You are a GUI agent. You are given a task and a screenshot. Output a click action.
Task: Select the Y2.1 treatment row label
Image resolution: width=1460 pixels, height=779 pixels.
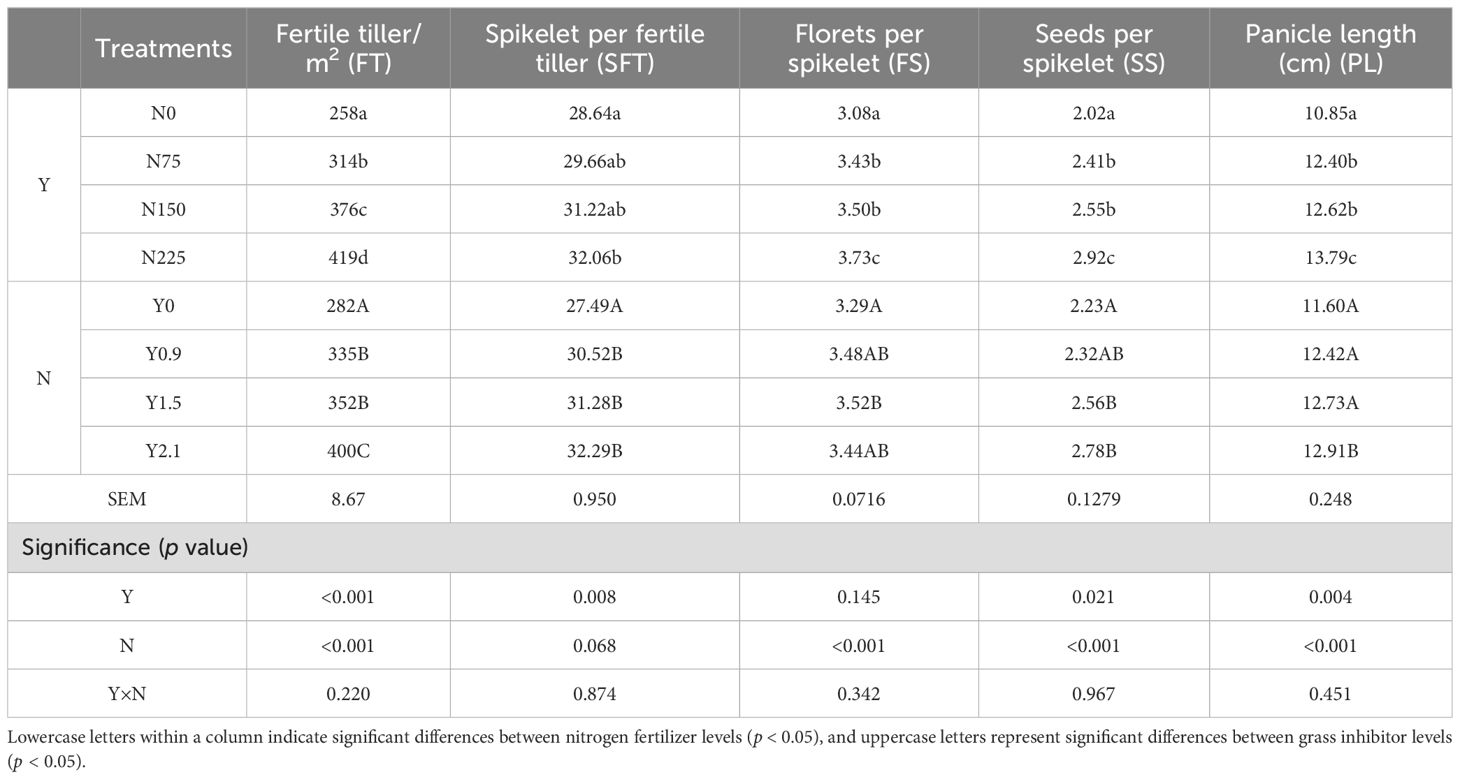click(164, 450)
